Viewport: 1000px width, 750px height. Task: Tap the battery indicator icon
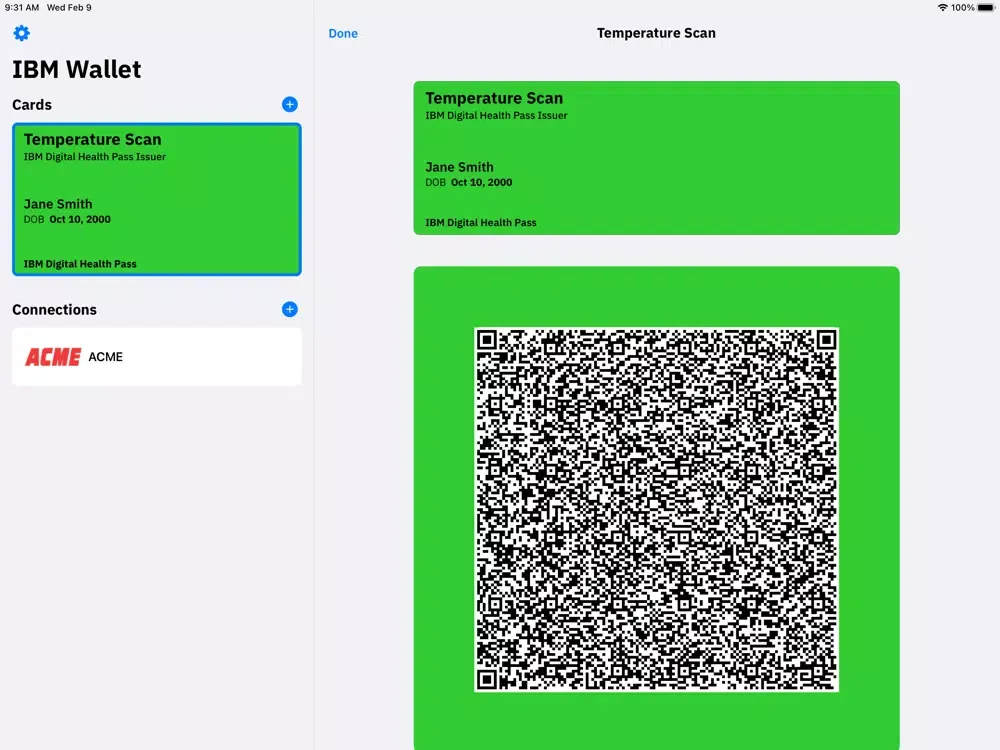point(986,8)
